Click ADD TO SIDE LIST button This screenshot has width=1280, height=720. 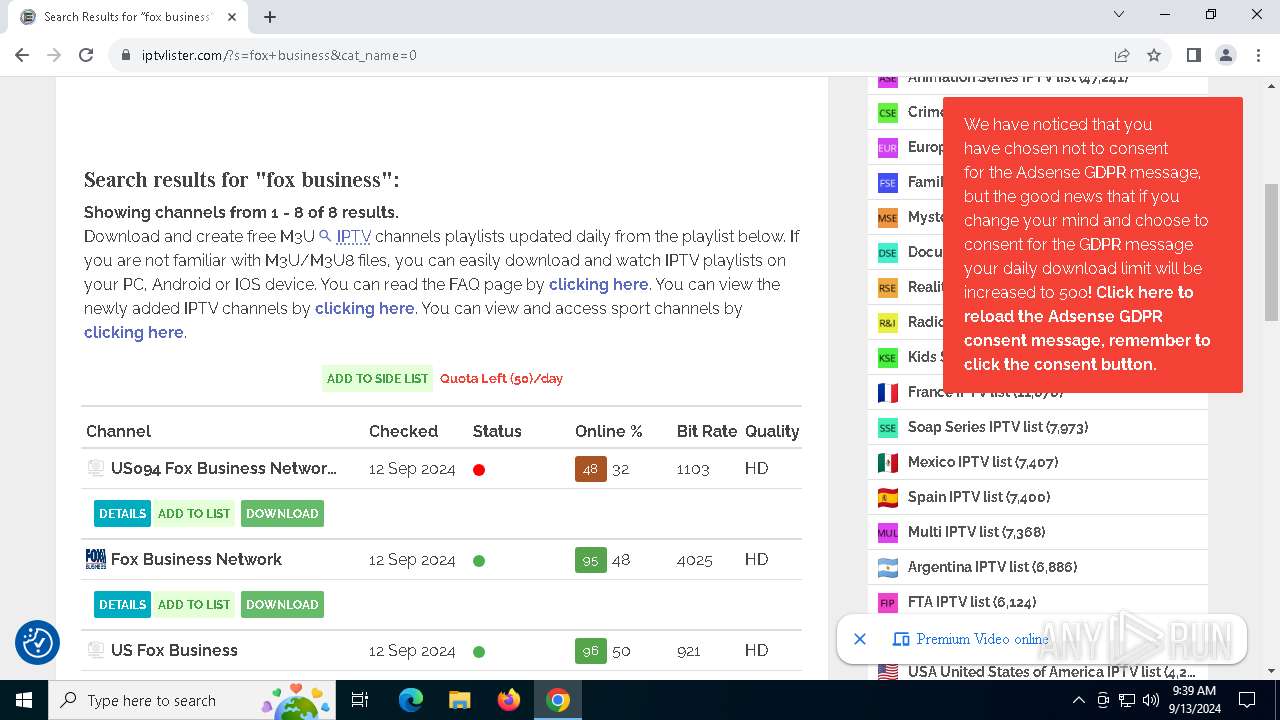point(377,378)
